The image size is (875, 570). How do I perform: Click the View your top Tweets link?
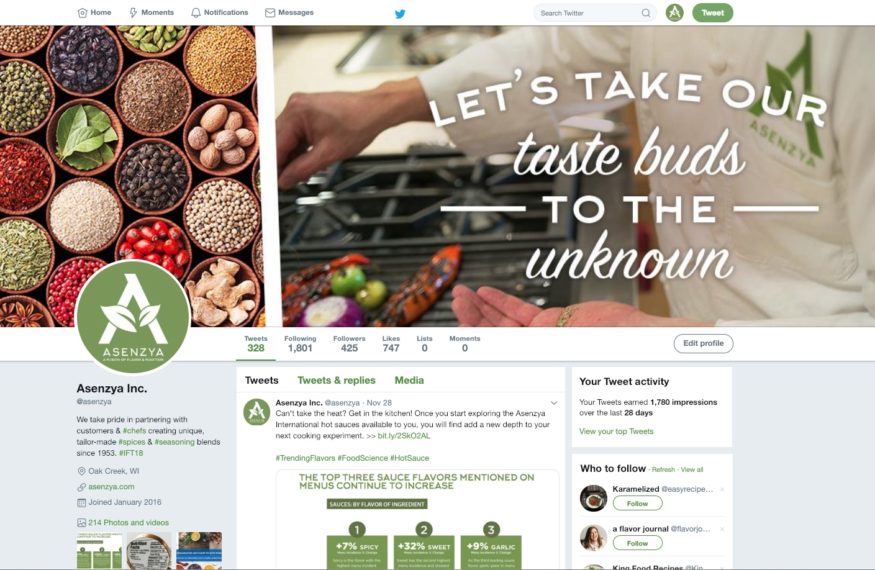coord(616,431)
